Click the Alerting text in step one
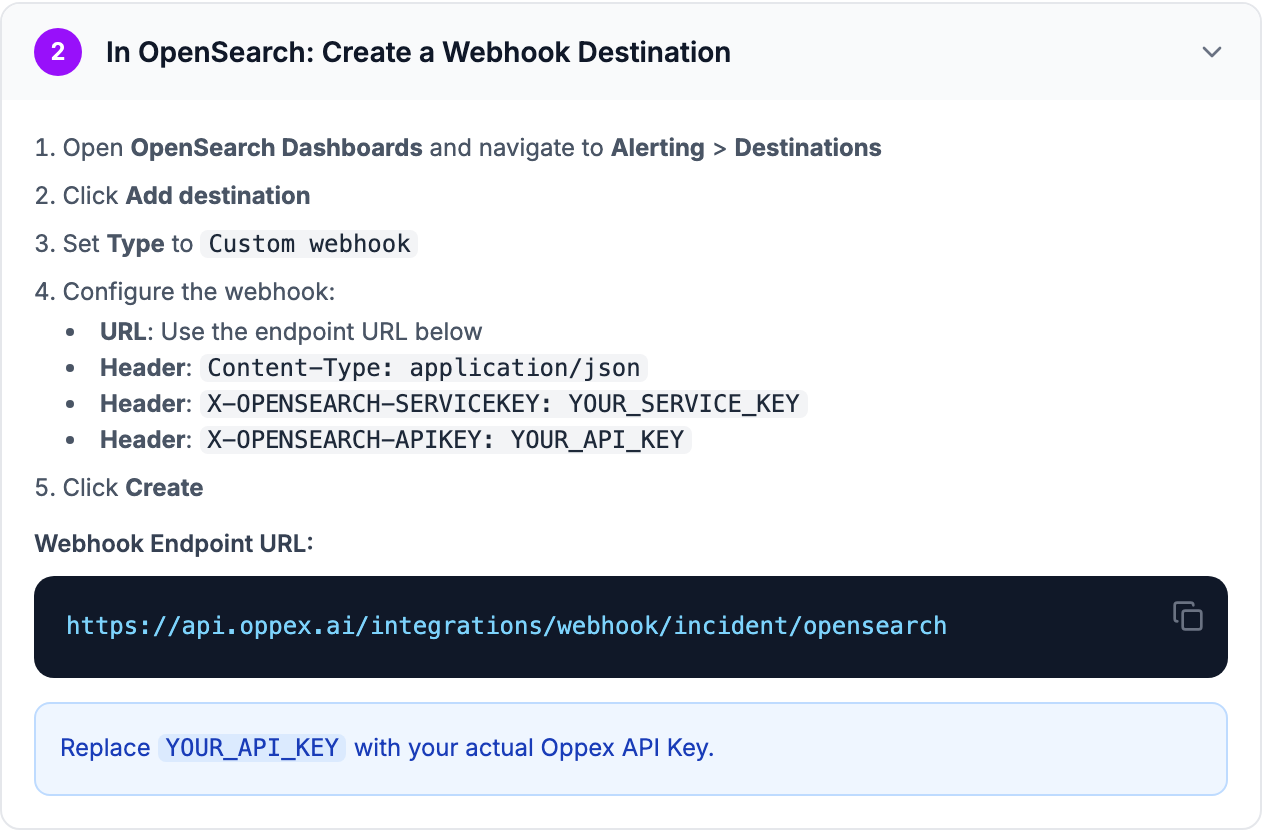This screenshot has height=830, width=1262. pyautogui.click(x=658, y=148)
